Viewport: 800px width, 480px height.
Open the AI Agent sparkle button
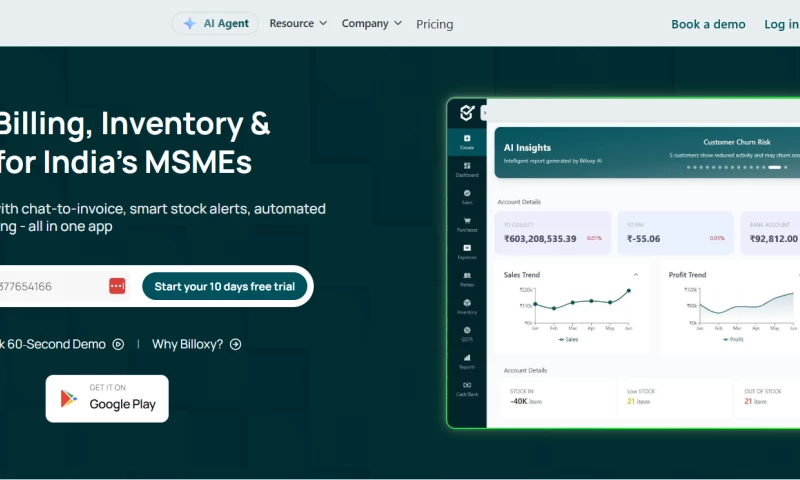tap(215, 23)
